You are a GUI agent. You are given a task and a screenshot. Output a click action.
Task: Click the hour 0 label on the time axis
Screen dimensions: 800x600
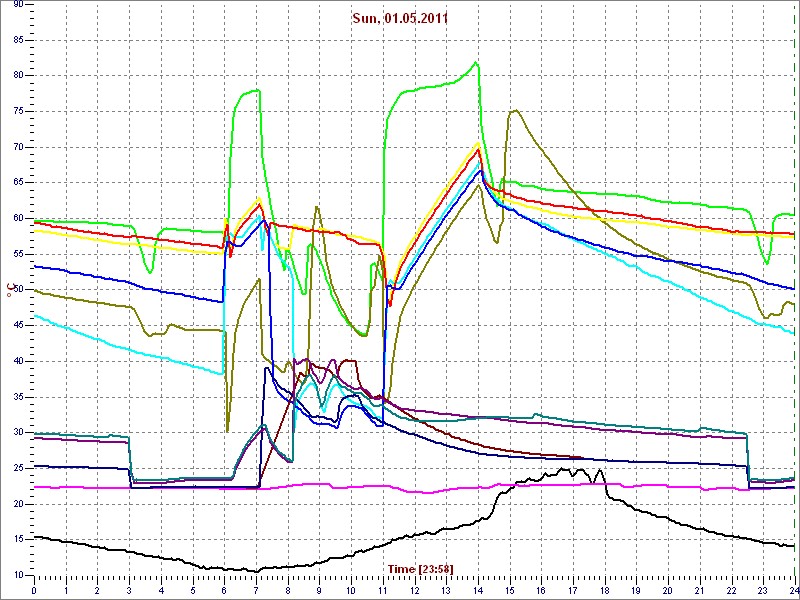(x=34, y=590)
